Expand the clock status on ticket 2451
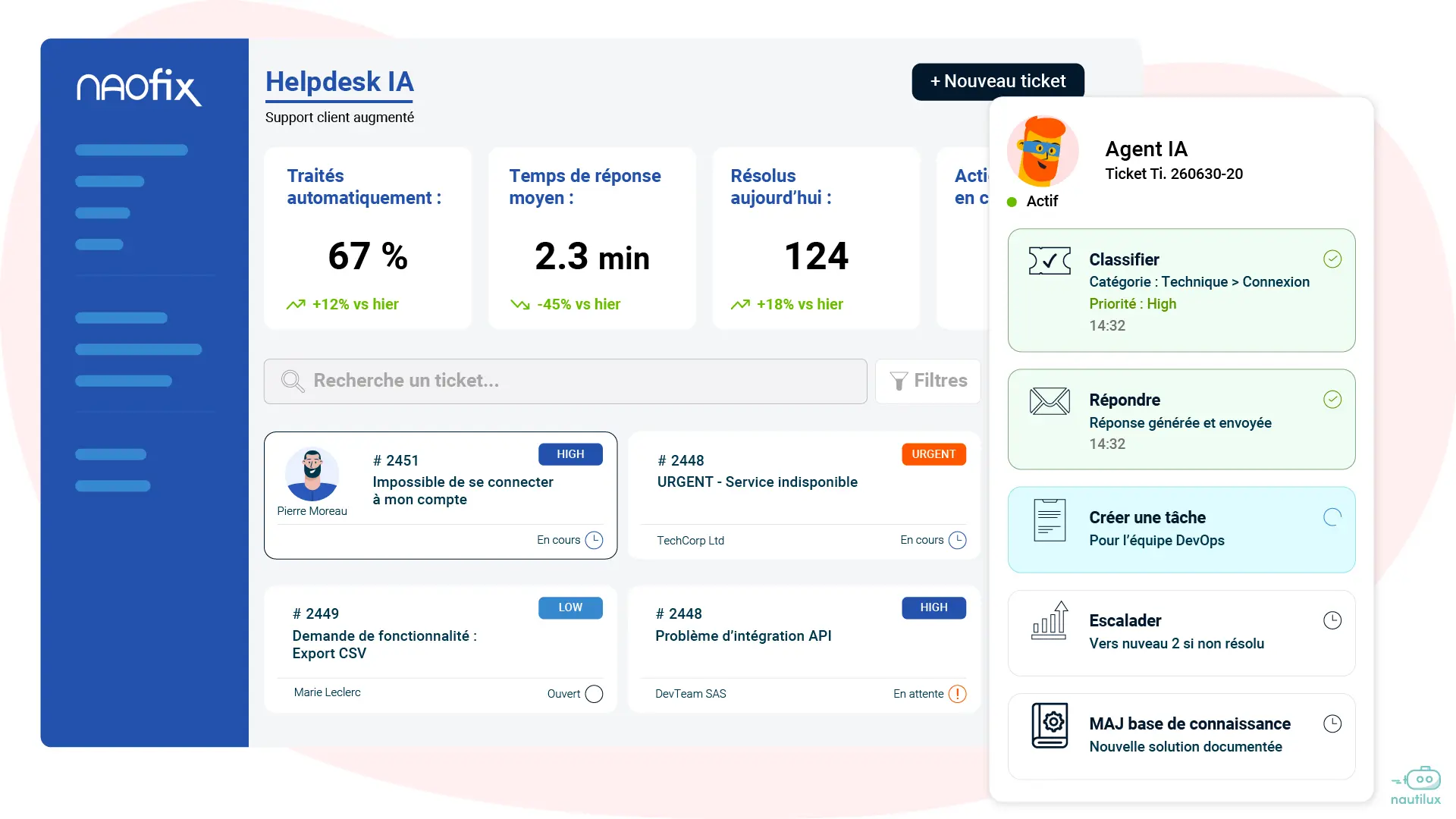Screen dimensions: 1456x819 [x=596, y=540]
